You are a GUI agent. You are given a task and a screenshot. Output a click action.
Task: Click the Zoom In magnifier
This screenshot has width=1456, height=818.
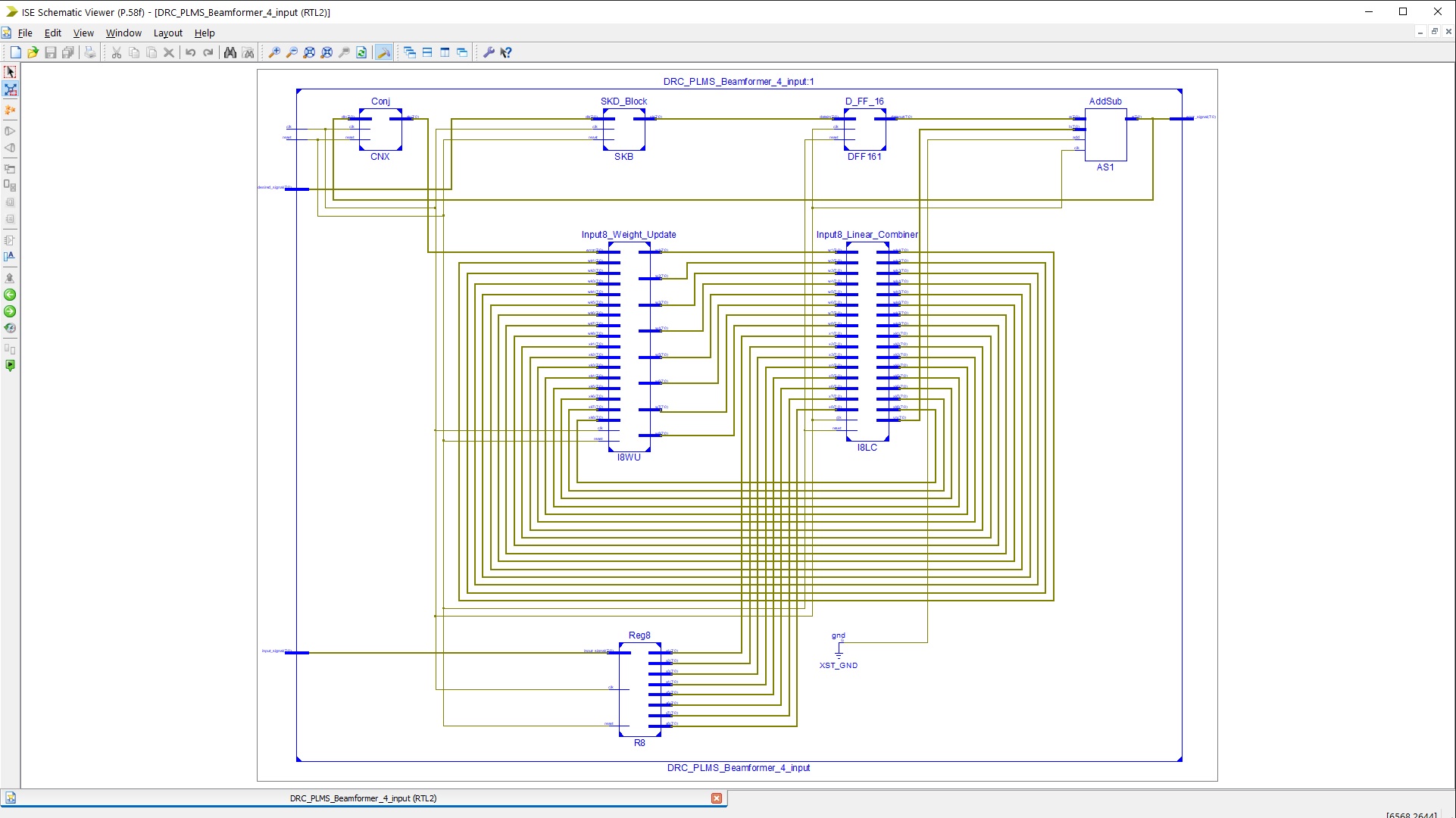point(274,52)
